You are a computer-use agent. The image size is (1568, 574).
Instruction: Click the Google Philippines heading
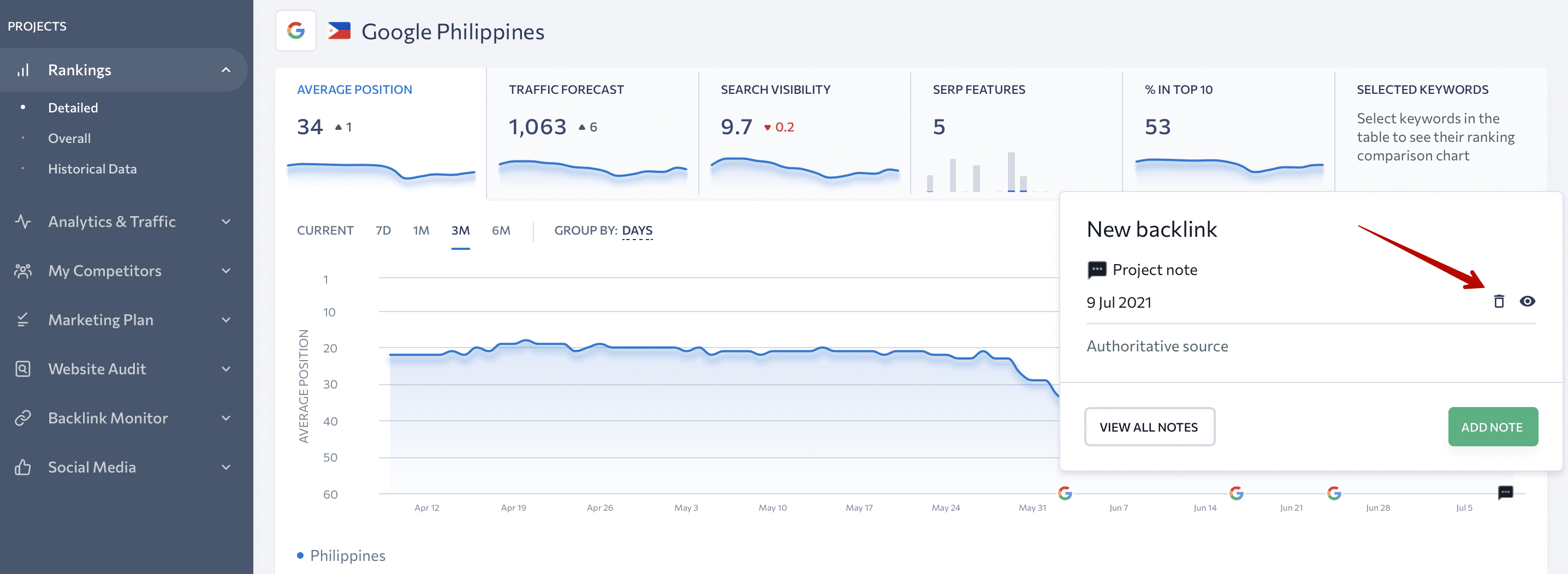tap(453, 31)
